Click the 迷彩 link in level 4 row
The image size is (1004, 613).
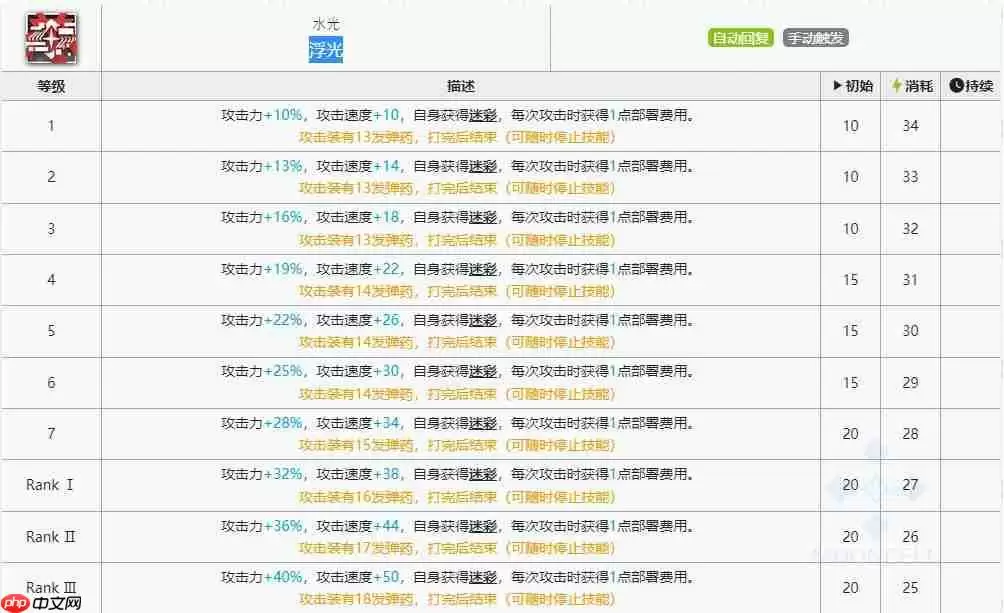pyautogui.click(x=483, y=270)
